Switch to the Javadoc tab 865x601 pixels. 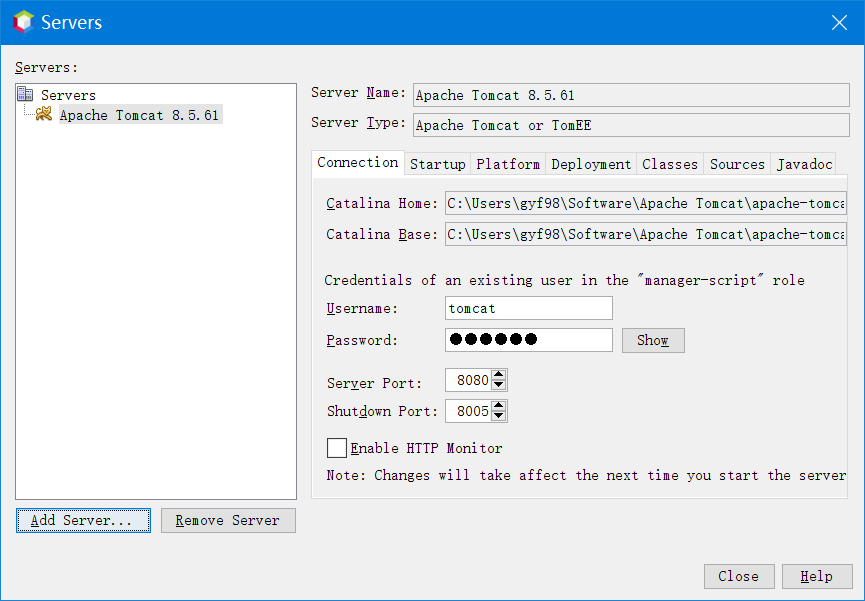804,164
